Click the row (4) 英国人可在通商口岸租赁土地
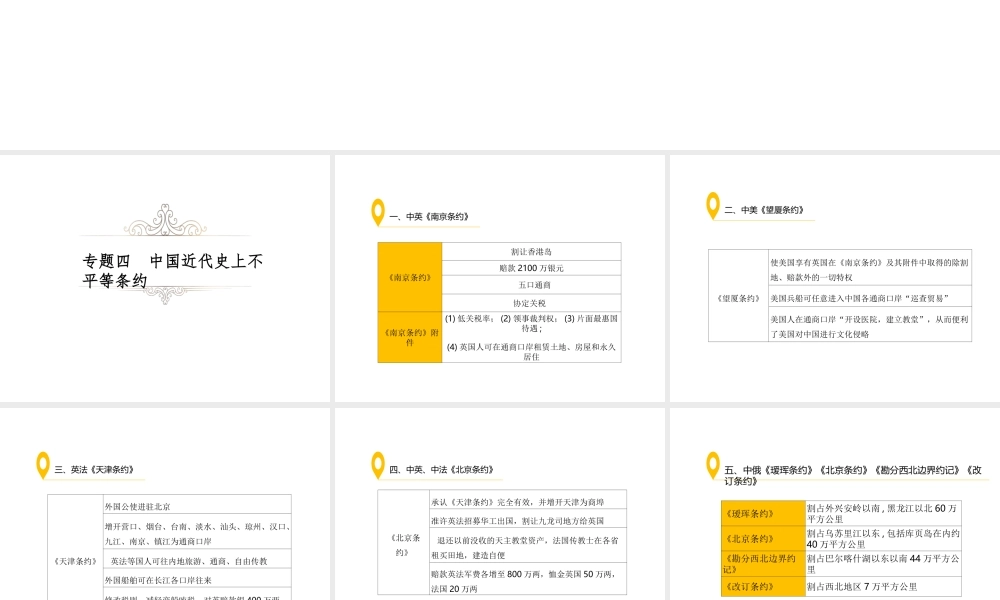 [531, 351]
